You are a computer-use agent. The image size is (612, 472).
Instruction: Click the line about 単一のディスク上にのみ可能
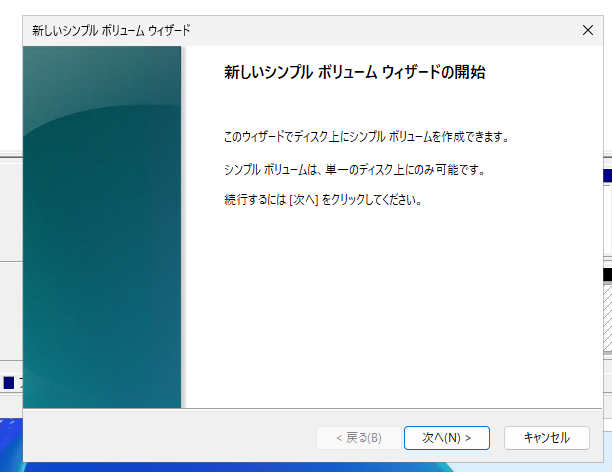(x=355, y=169)
